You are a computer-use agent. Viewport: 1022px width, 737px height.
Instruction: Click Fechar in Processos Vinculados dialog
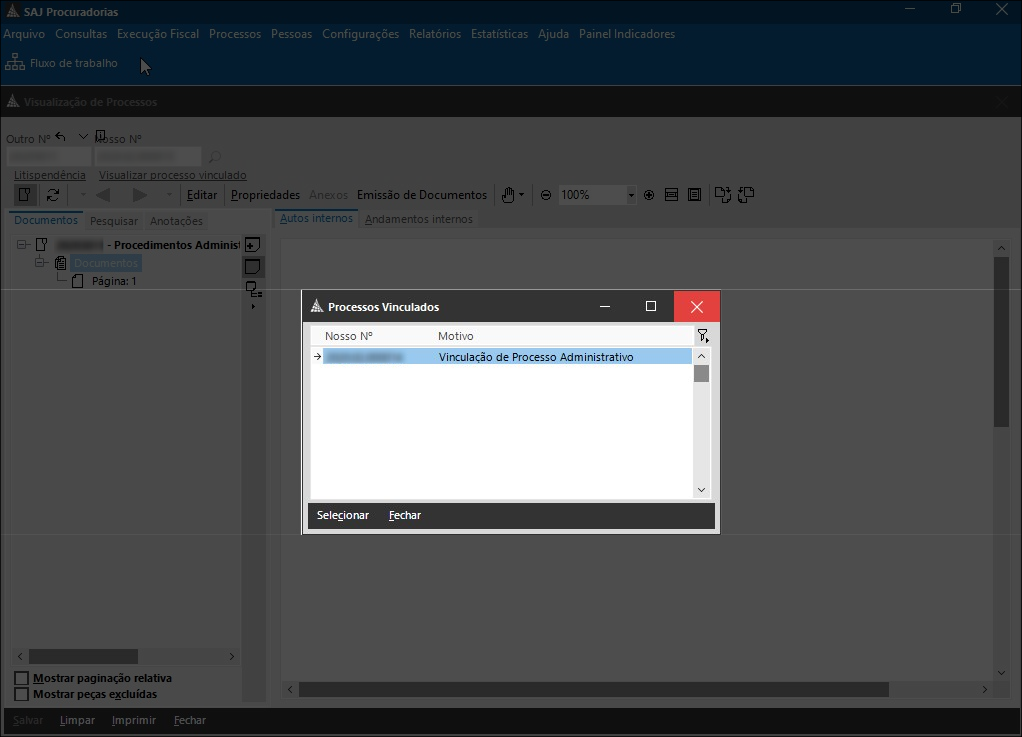405,515
